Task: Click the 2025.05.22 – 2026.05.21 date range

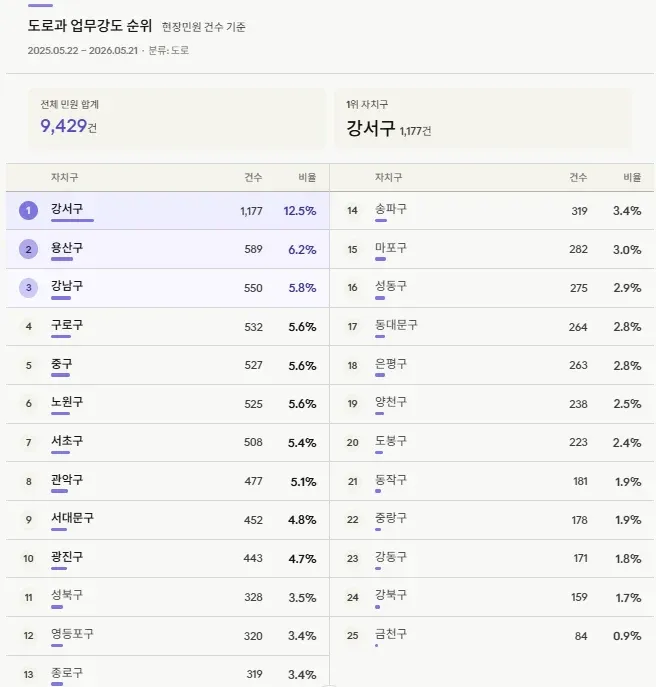Action: point(82,50)
